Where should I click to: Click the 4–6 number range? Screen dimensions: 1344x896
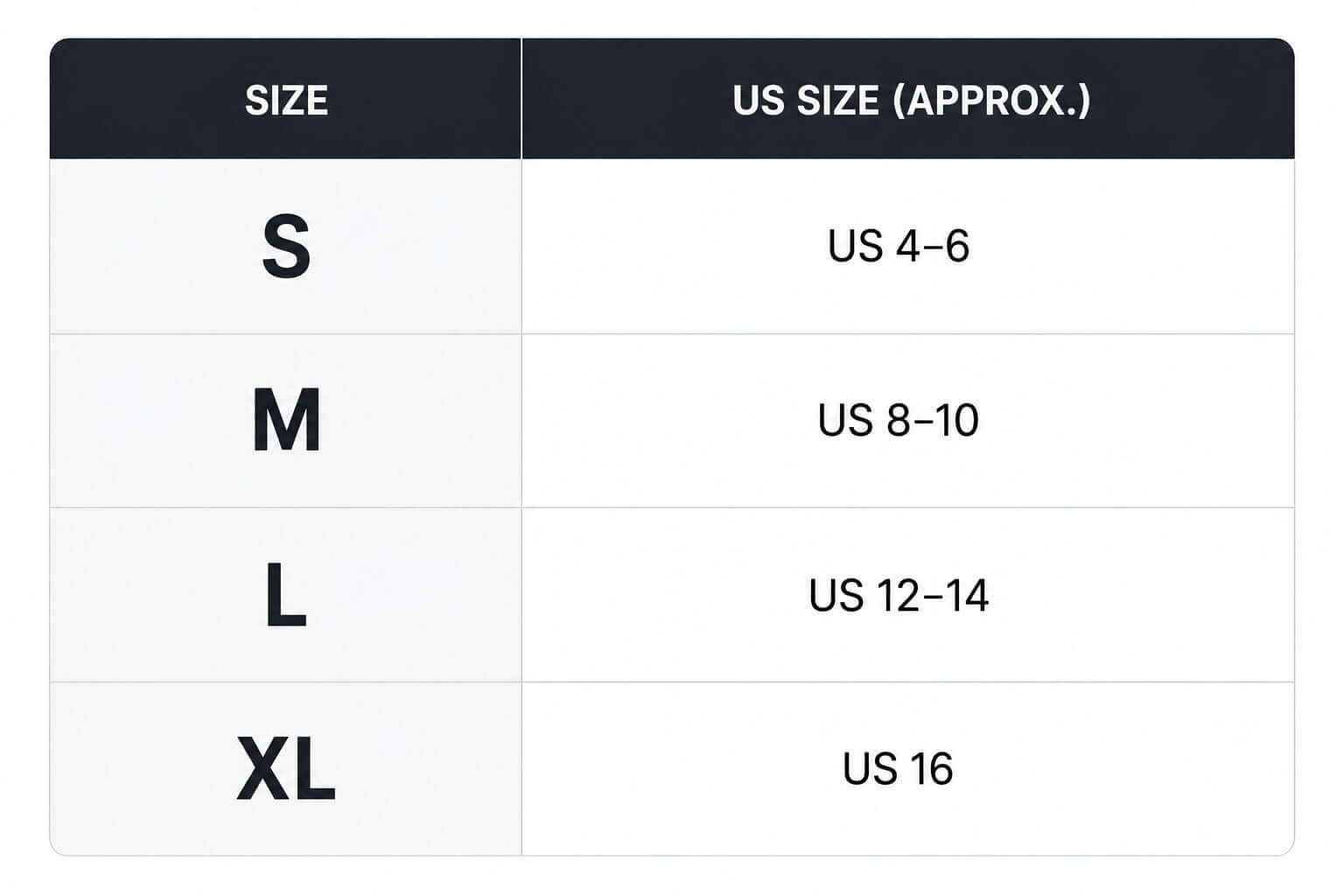click(934, 246)
